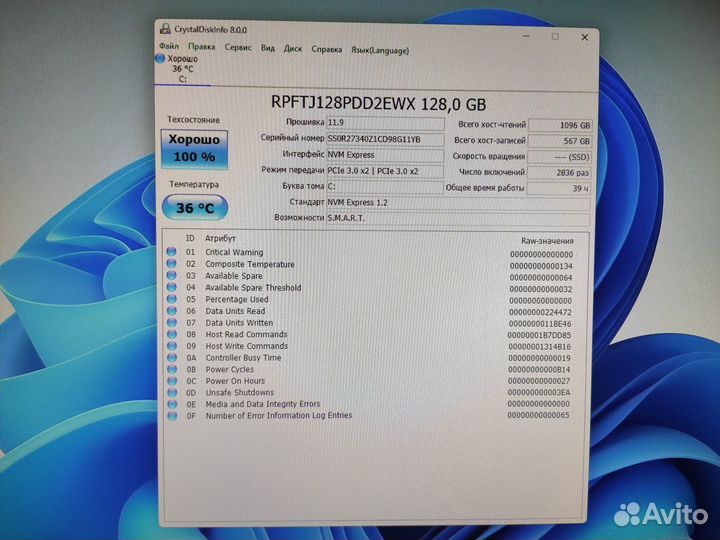Select the Host Read Commands attribute text
The image size is (720, 540).
tap(246, 334)
